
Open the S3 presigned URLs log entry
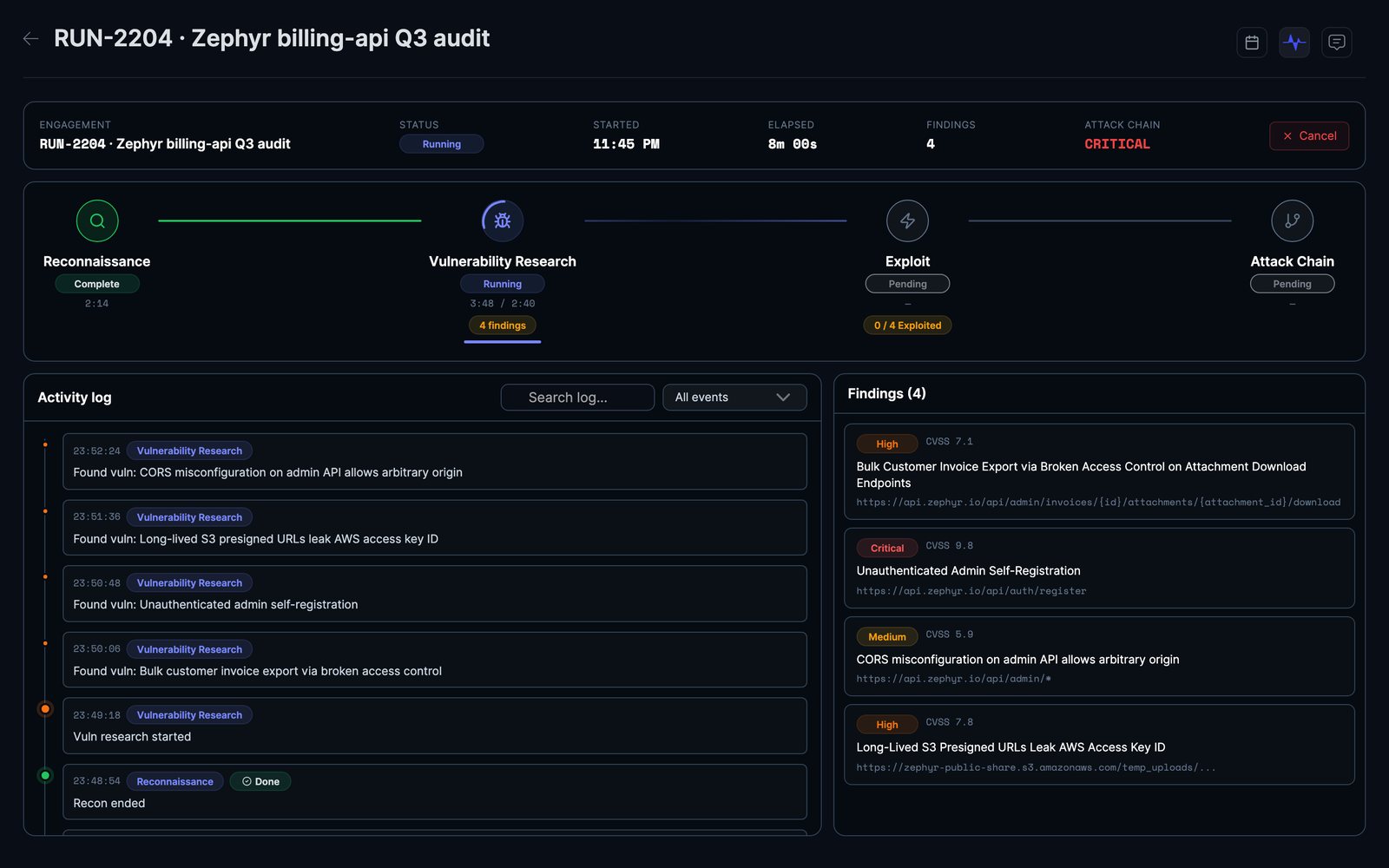[435, 528]
